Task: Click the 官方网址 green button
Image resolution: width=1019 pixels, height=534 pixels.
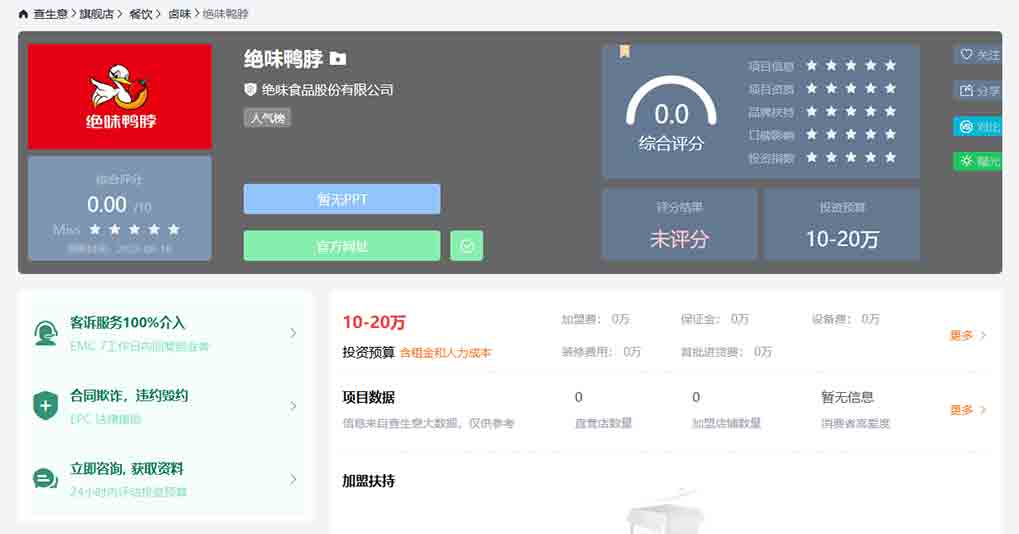Action: tap(341, 246)
